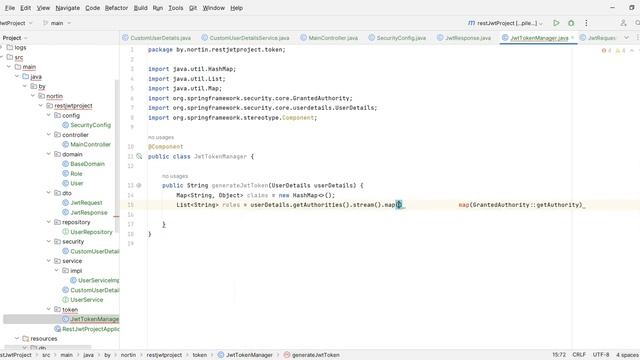Open the More Actions three-dot menu
640x360 pixels.
[586, 23]
